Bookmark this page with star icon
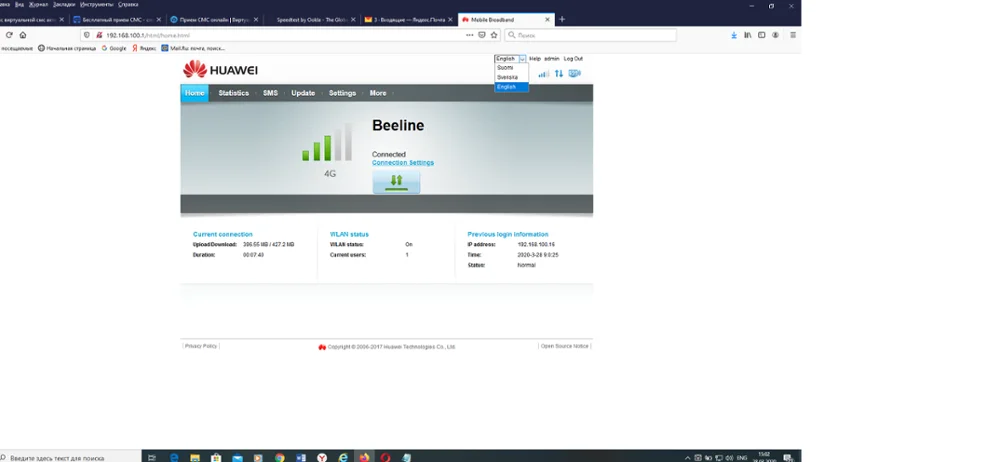The height and width of the screenshot is (462, 1000). (494, 35)
